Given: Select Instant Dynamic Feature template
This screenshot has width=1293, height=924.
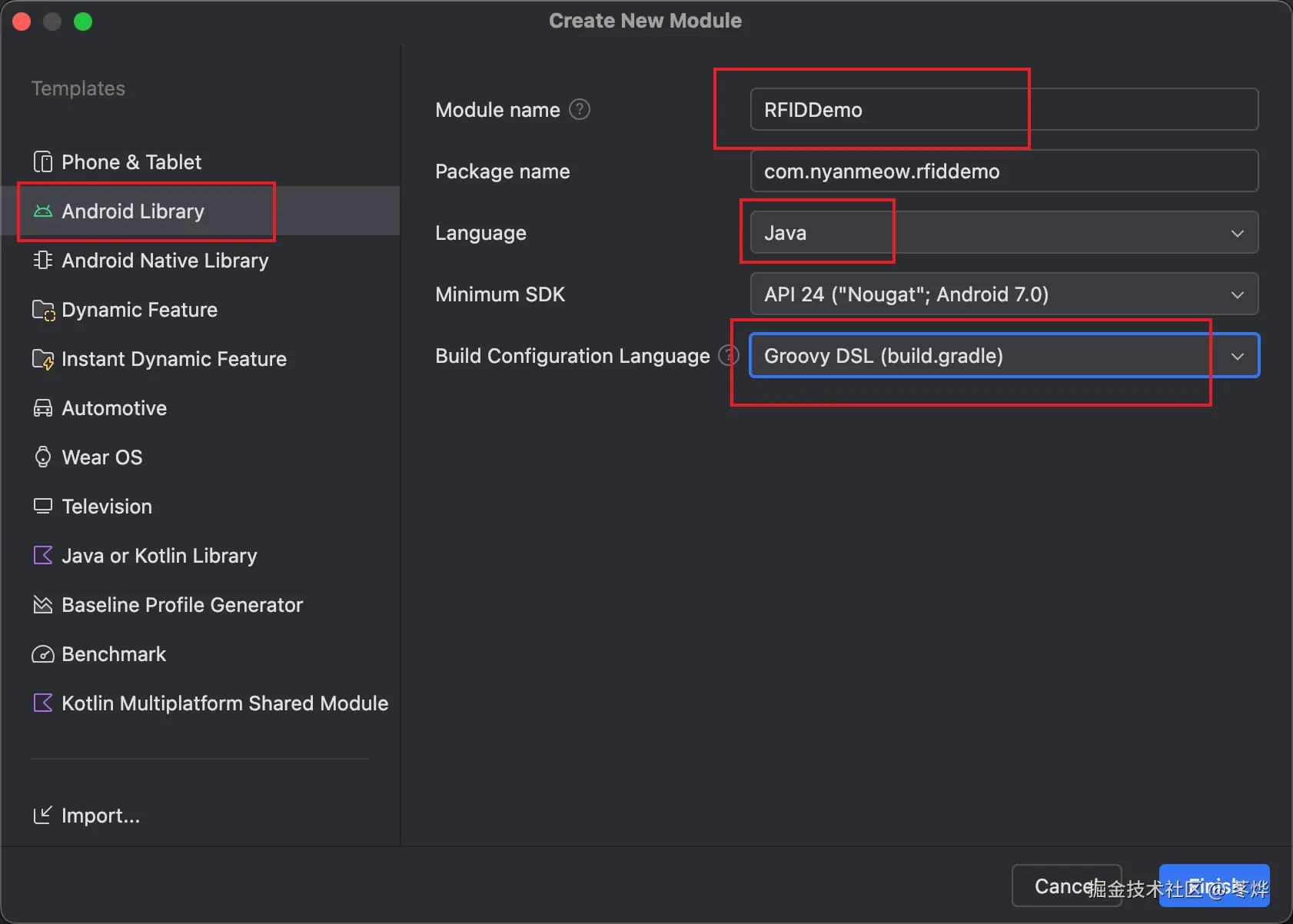Looking at the screenshot, I should [x=174, y=359].
